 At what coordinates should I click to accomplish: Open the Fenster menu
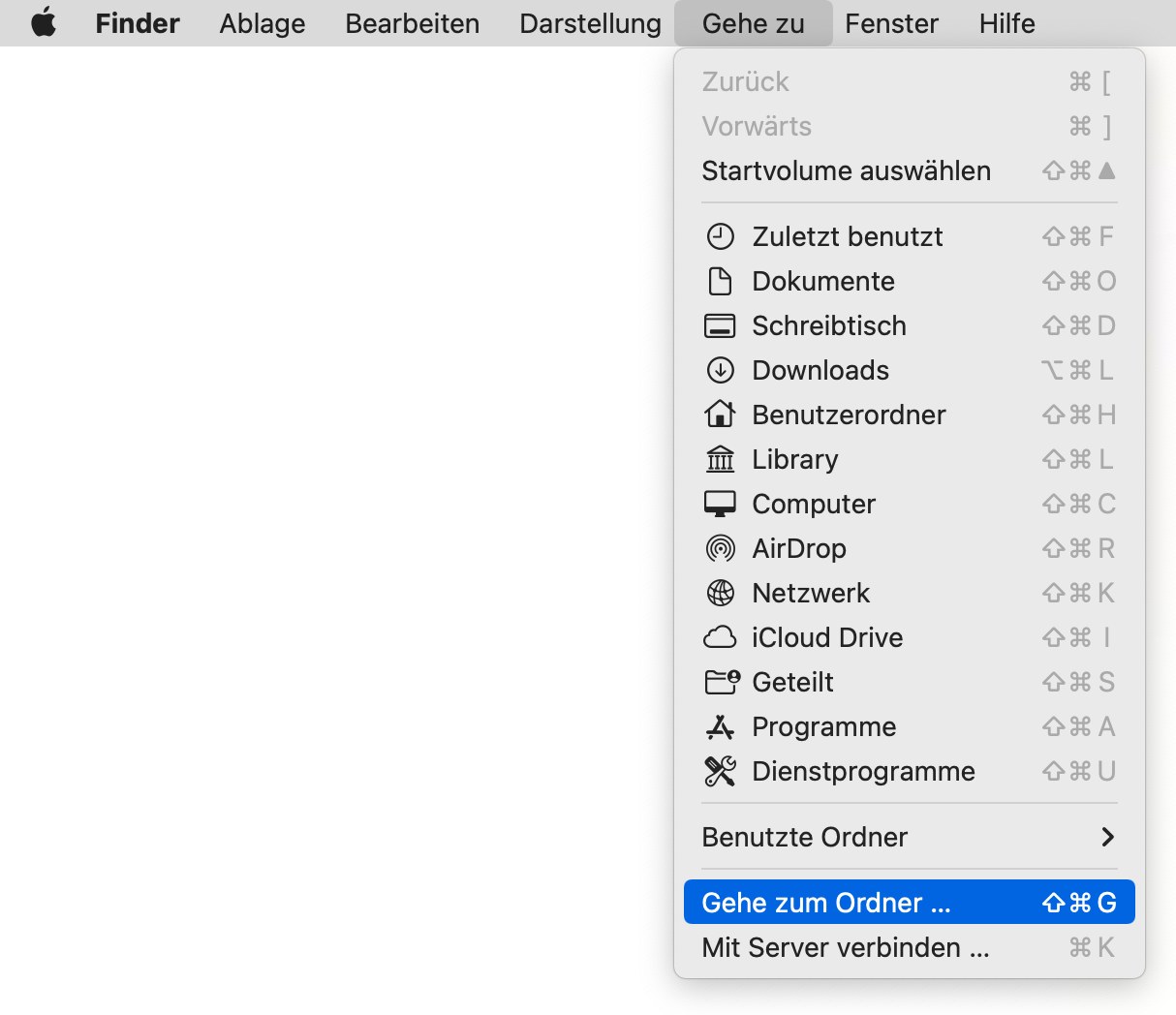(891, 23)
